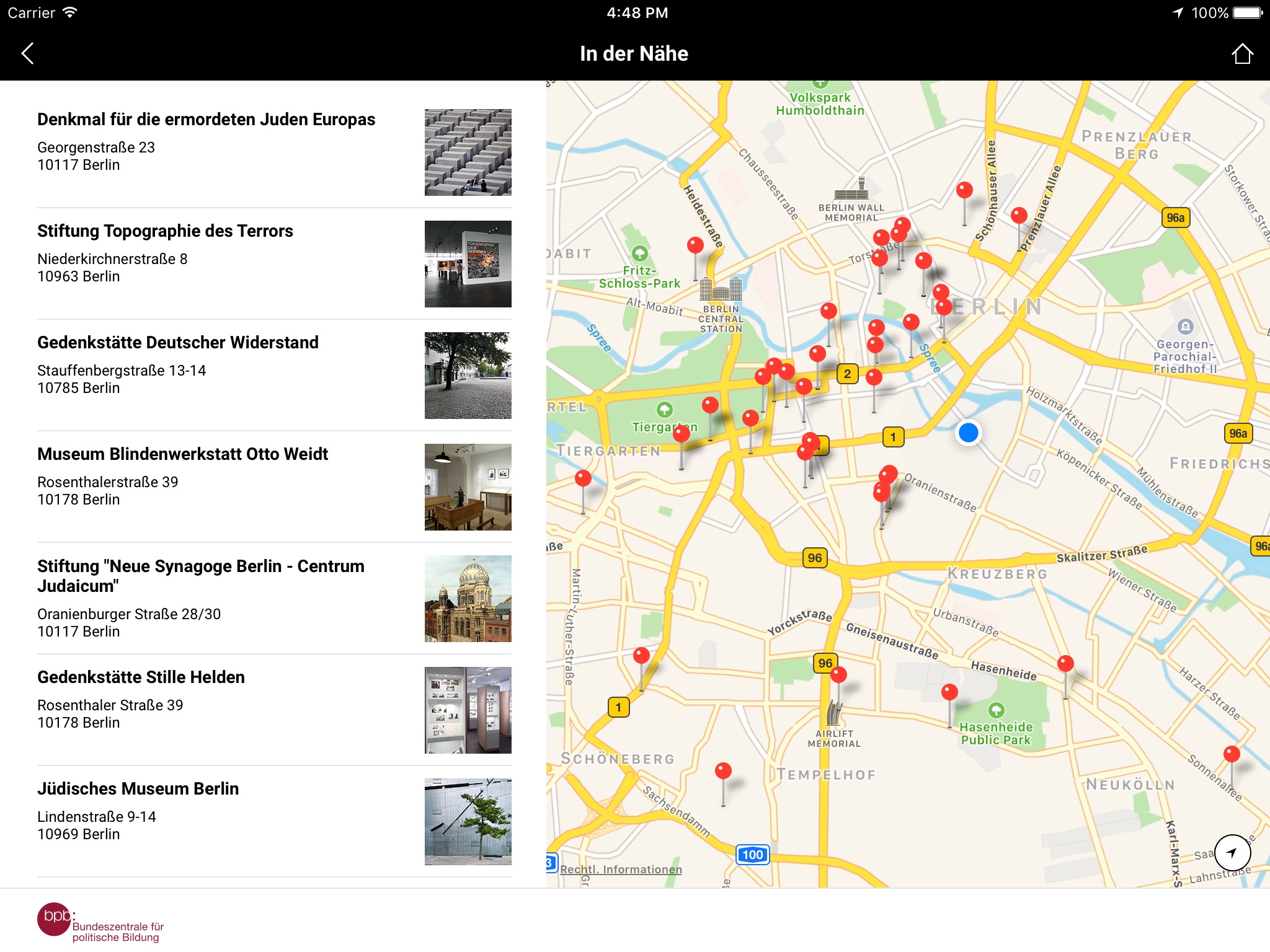Tap the Berlin Central Station landmark icon
This screenshot has width=1270, height=952.
(x=721, y=289)
